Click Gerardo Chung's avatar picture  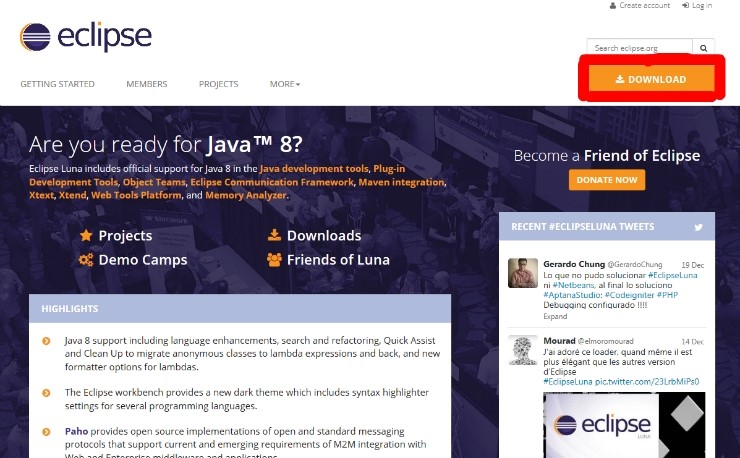(523, 273)
